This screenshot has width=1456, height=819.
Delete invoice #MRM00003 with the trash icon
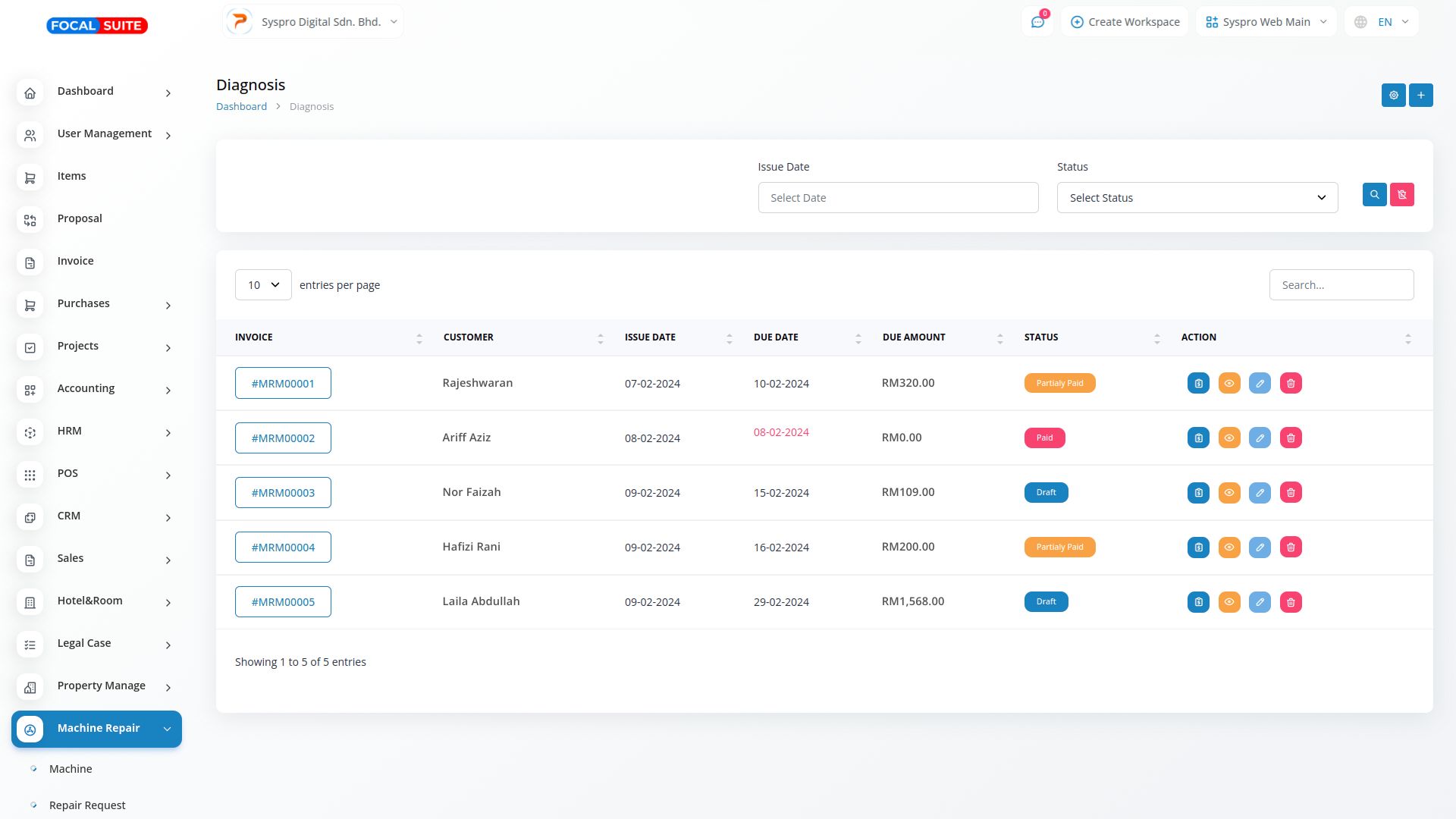pos(1290,493)
